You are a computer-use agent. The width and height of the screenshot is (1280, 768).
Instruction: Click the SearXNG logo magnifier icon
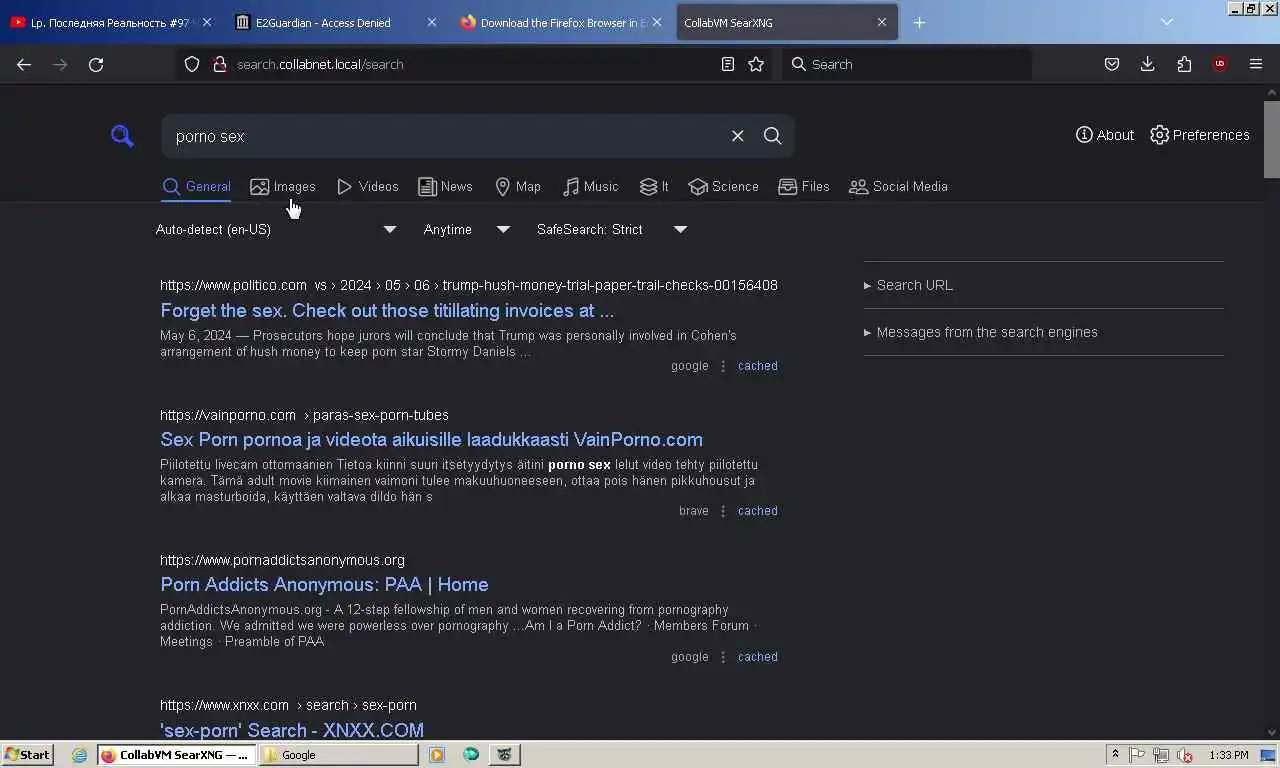tap(122, 136)
